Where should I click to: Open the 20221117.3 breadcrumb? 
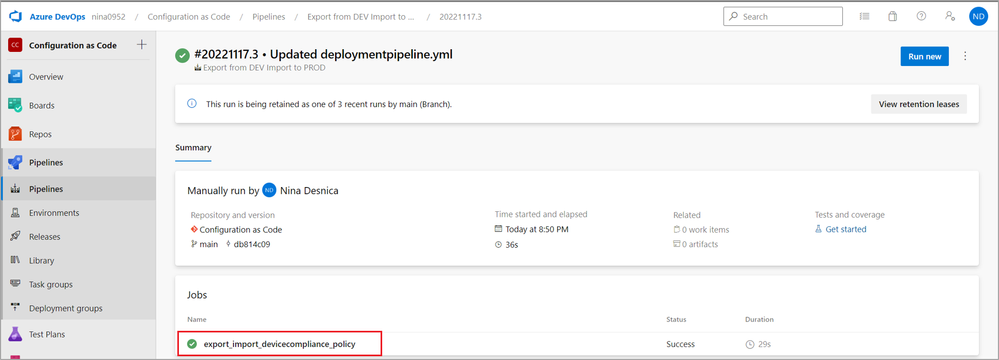[460, 17]
